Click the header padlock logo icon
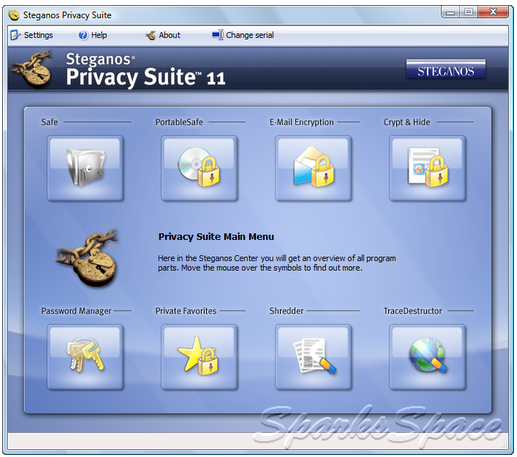 [x=32, y=69]
